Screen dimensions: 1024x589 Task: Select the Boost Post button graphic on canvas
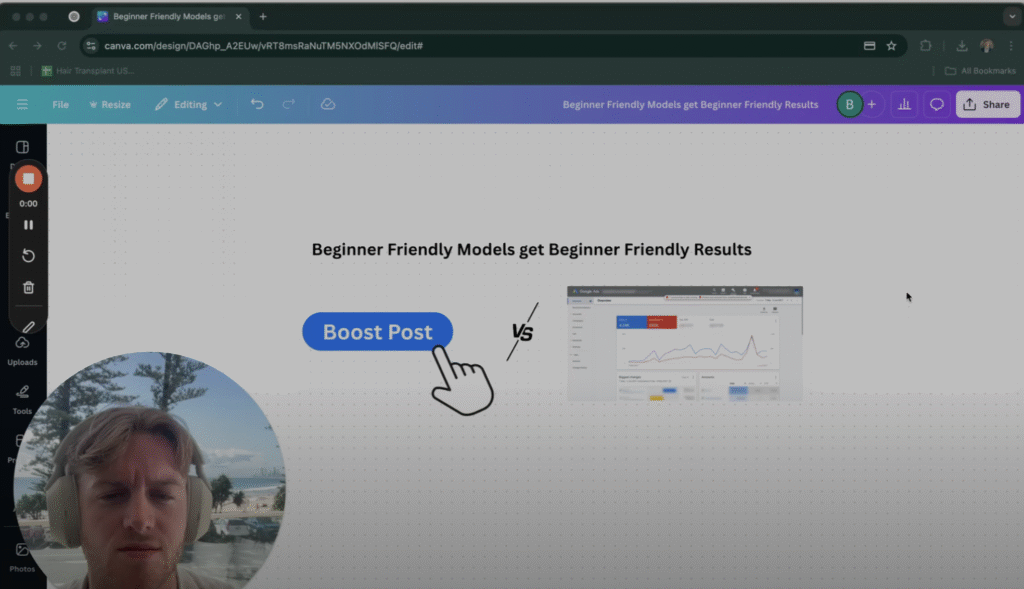[x=377, y=332]
